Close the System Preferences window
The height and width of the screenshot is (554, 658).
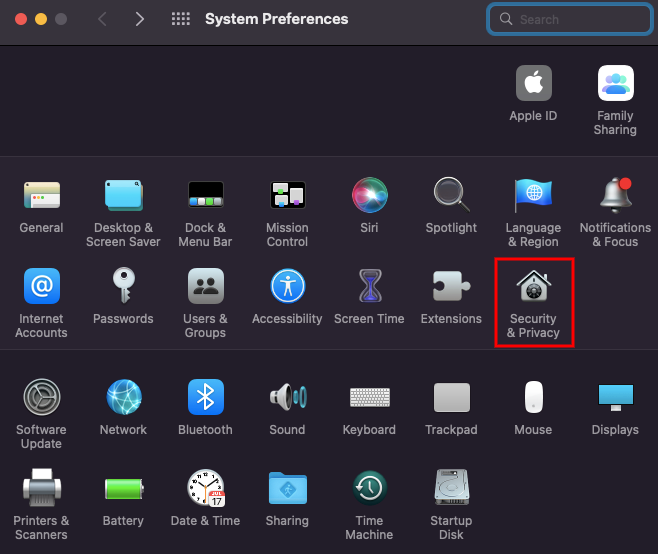tap(21, 19)
